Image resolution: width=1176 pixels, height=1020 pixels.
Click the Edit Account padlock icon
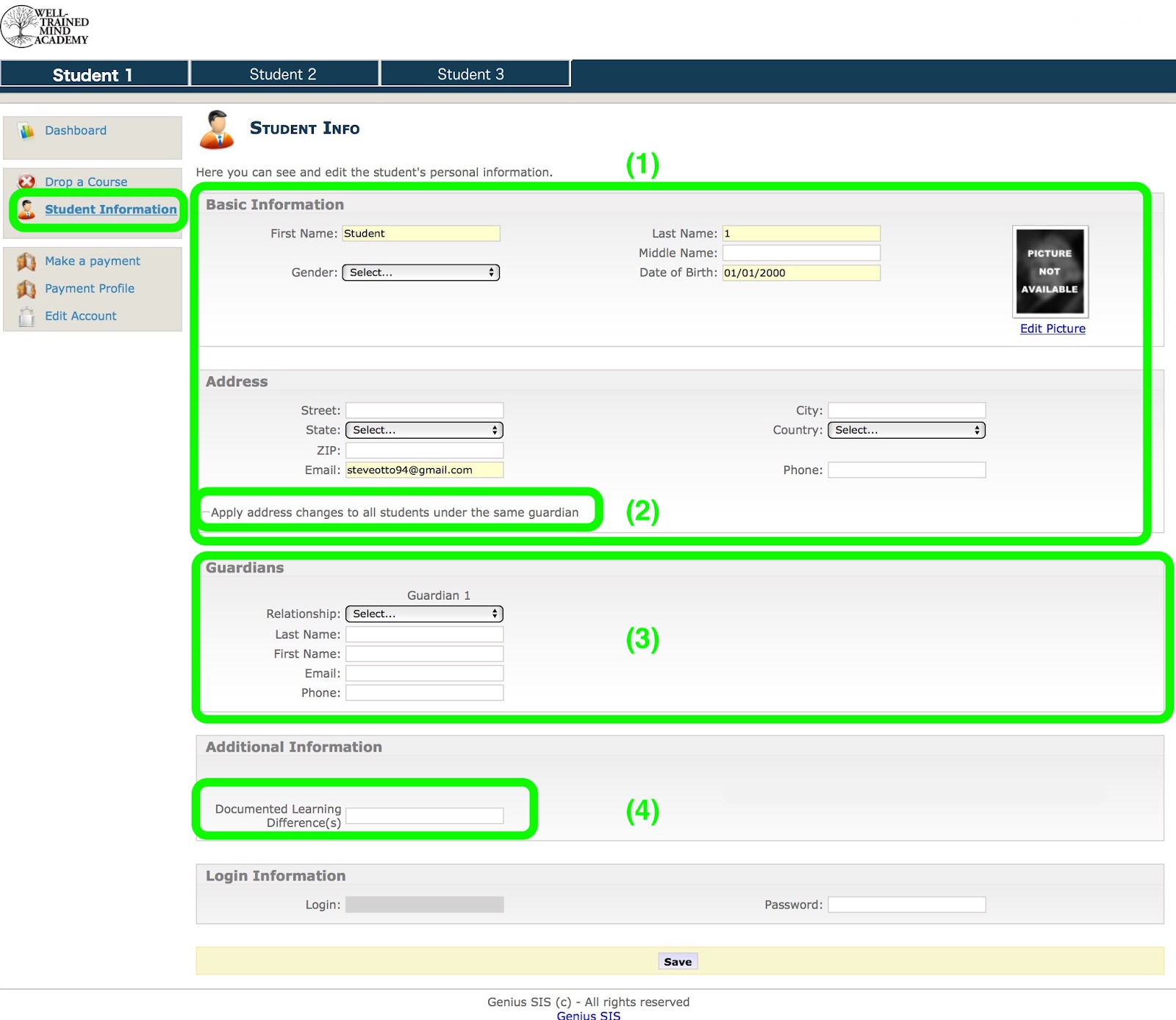(26, 315)
